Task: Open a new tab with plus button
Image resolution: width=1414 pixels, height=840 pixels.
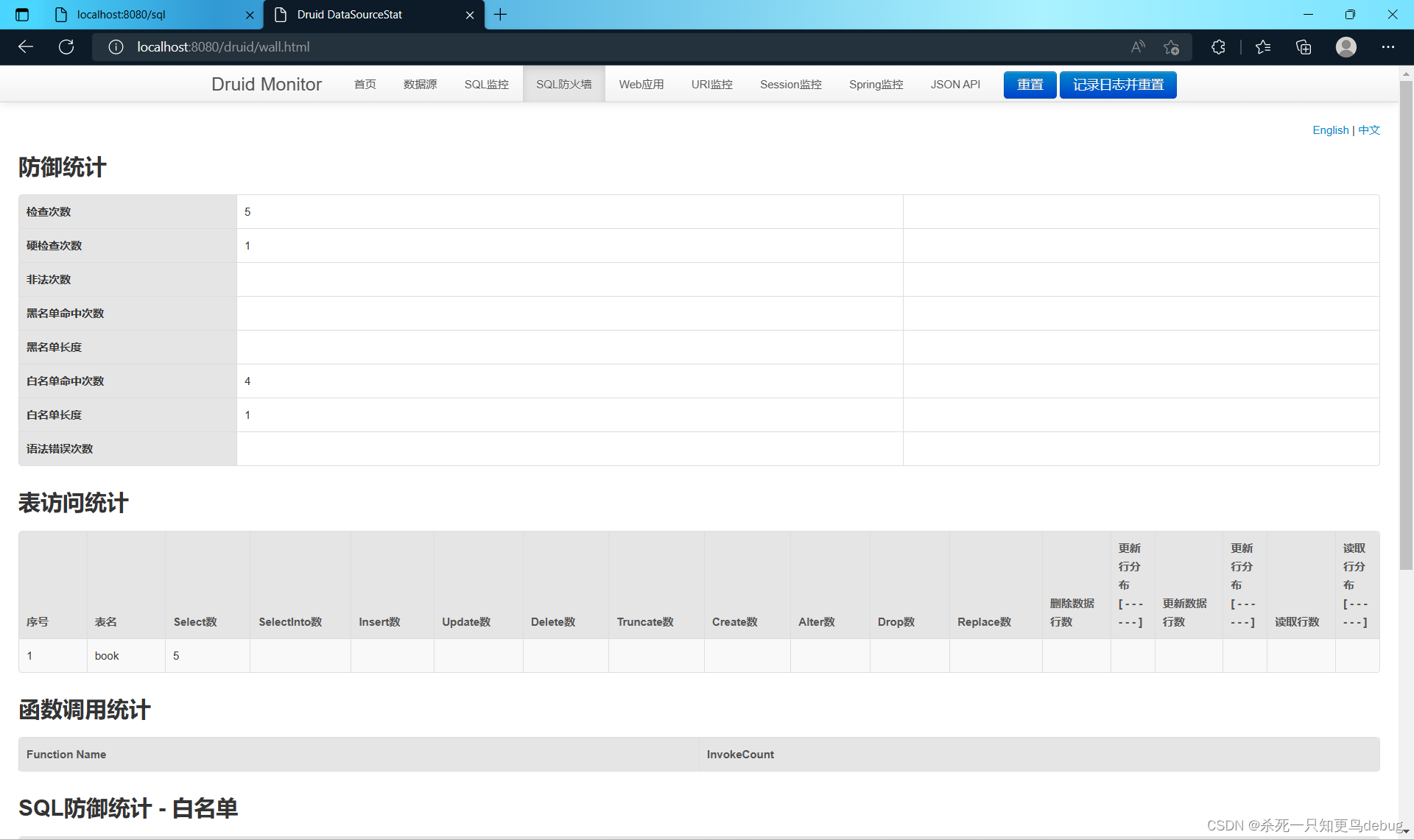Action: (x=501, y=15)
